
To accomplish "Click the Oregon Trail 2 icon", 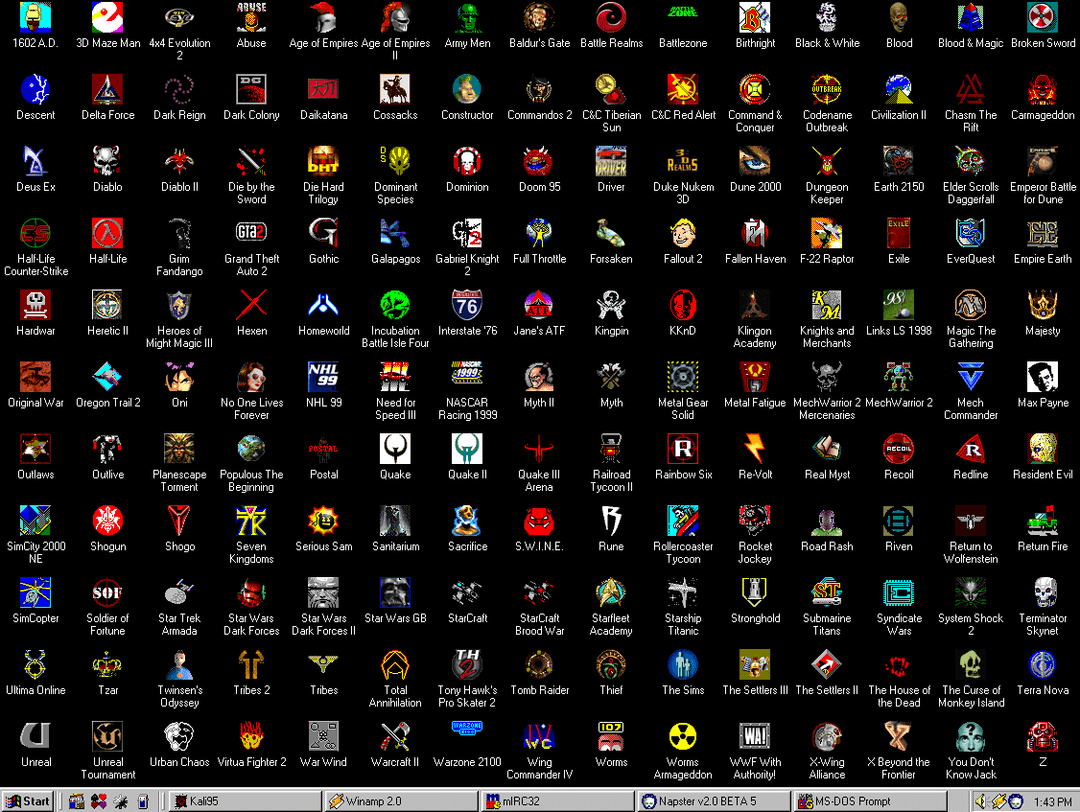I will pyautogui.click(x=107, y=377).
